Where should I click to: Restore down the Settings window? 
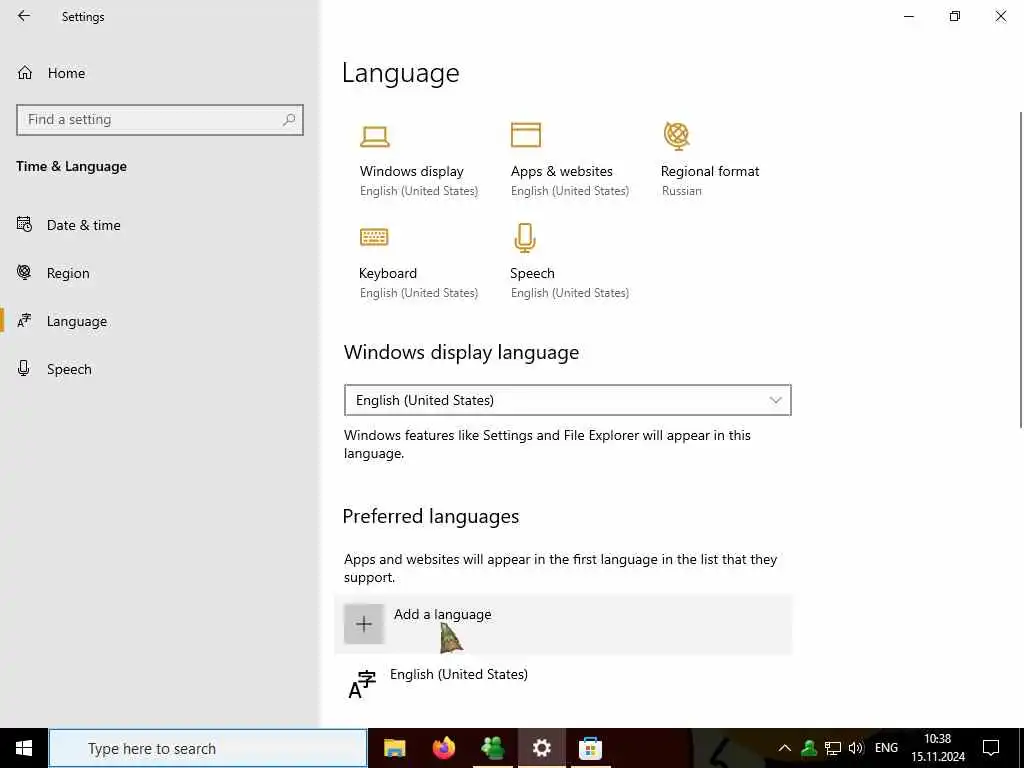point(955,16)
